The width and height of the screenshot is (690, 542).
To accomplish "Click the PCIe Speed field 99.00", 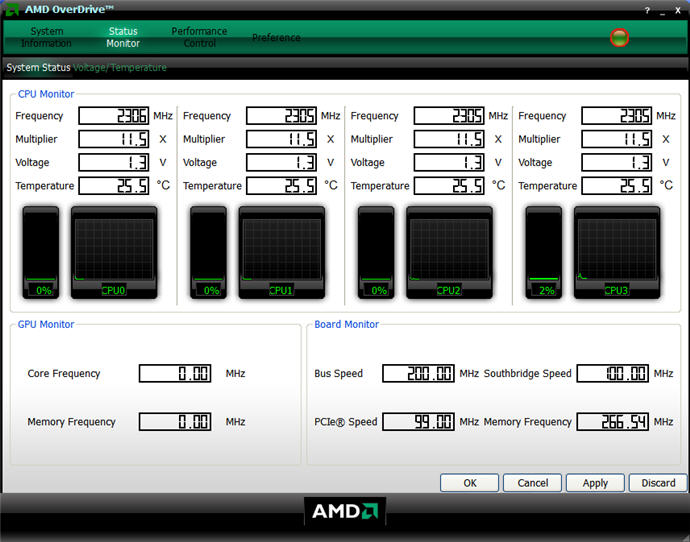I will coord(418,422).
